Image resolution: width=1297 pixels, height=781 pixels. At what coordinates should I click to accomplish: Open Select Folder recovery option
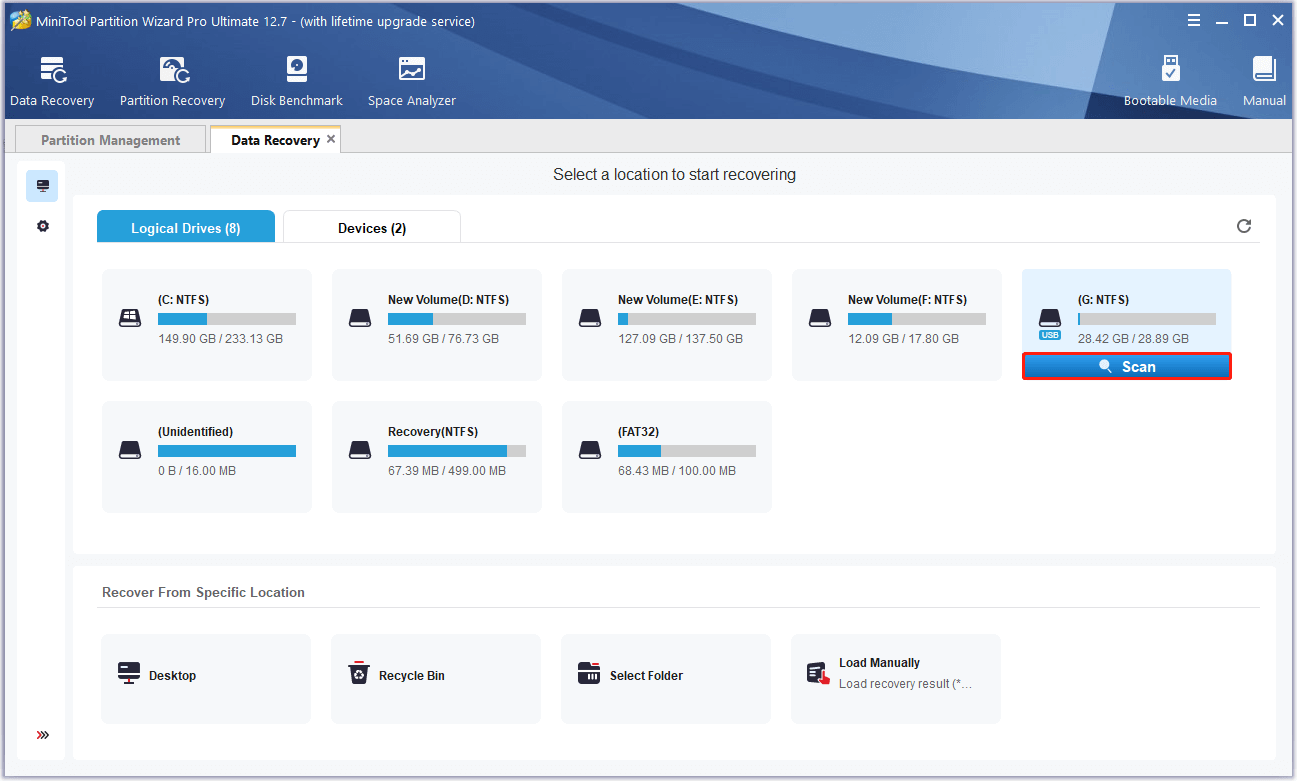click(x=666, y=678)
